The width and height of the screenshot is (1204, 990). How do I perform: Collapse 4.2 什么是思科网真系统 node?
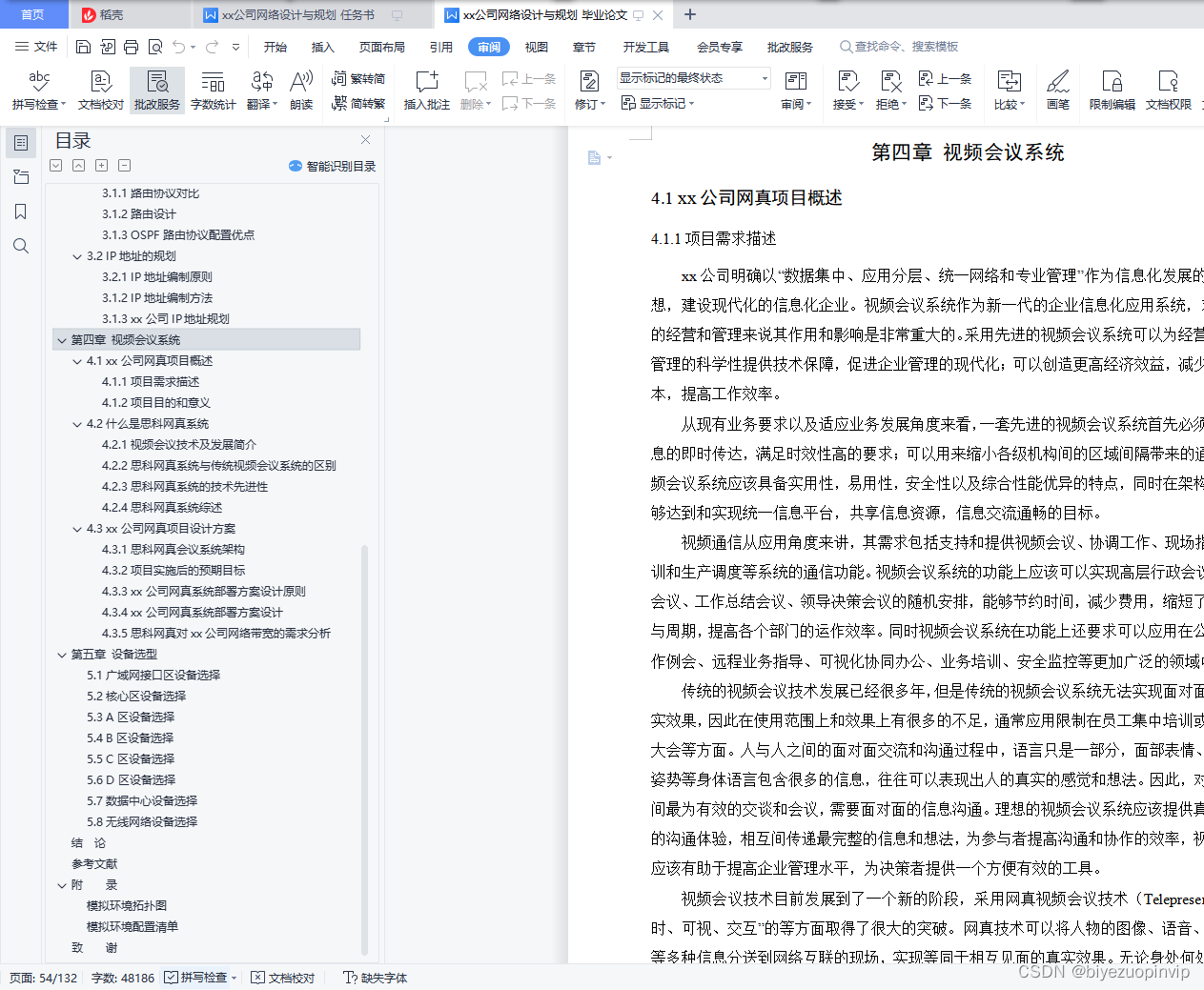tap(77, 424)
